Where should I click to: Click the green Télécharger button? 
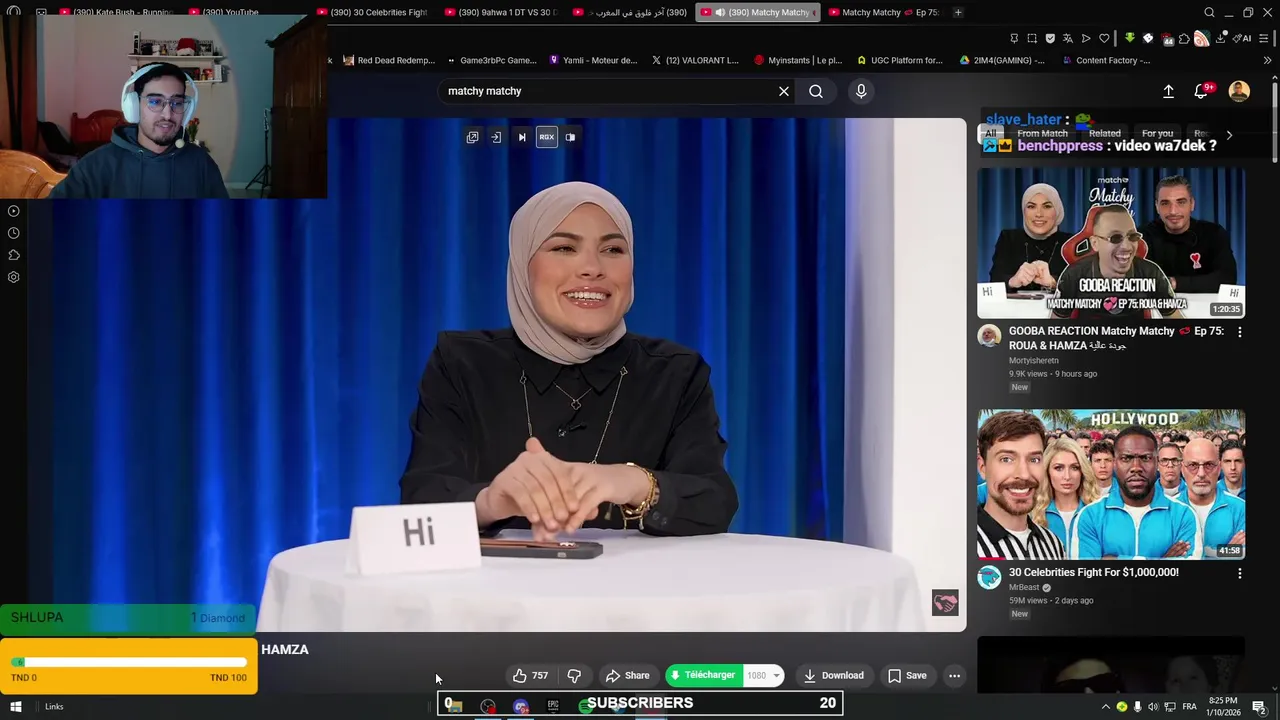(704, 676)
